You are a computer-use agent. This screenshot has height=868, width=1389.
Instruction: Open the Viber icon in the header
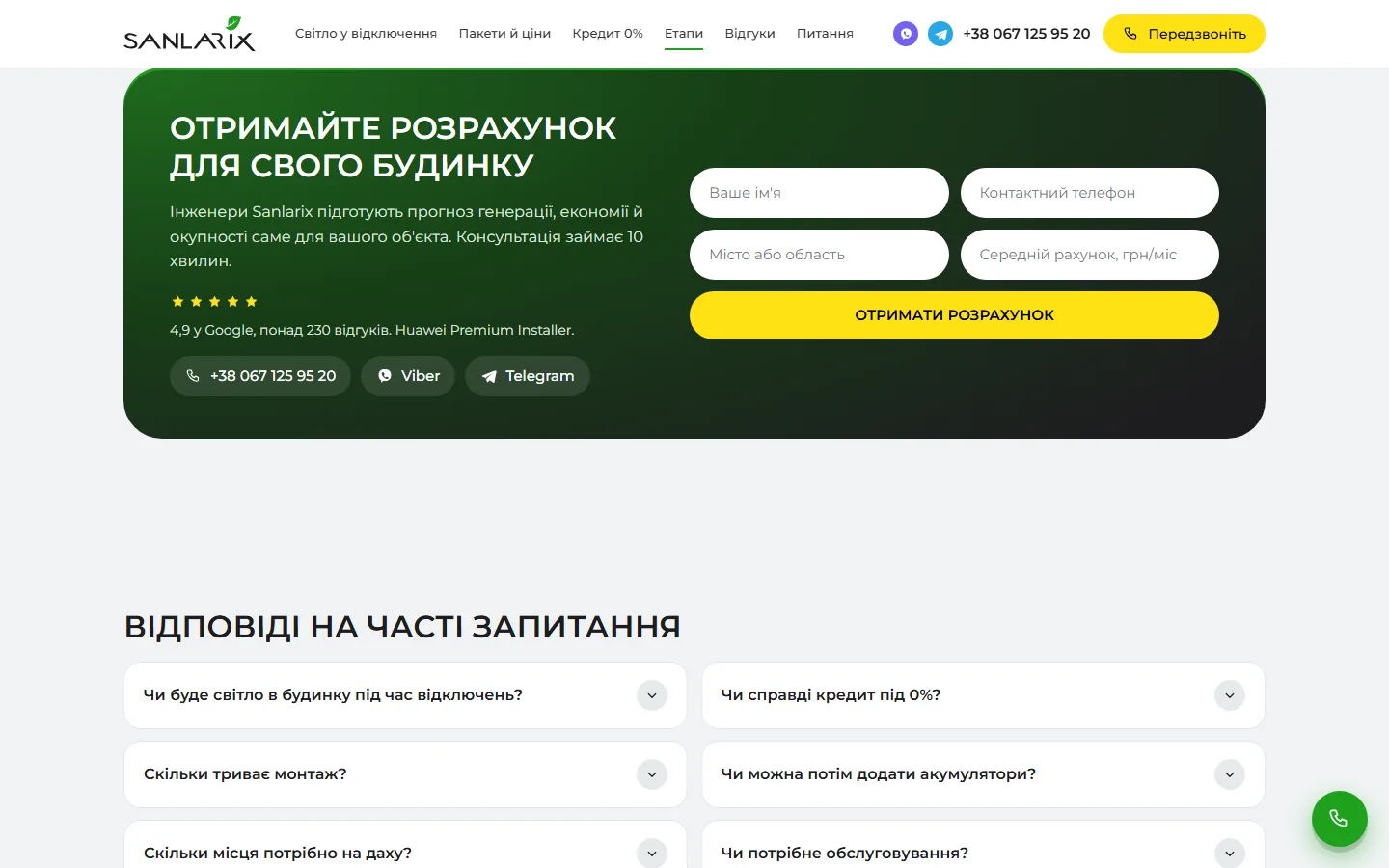[905, 34]
